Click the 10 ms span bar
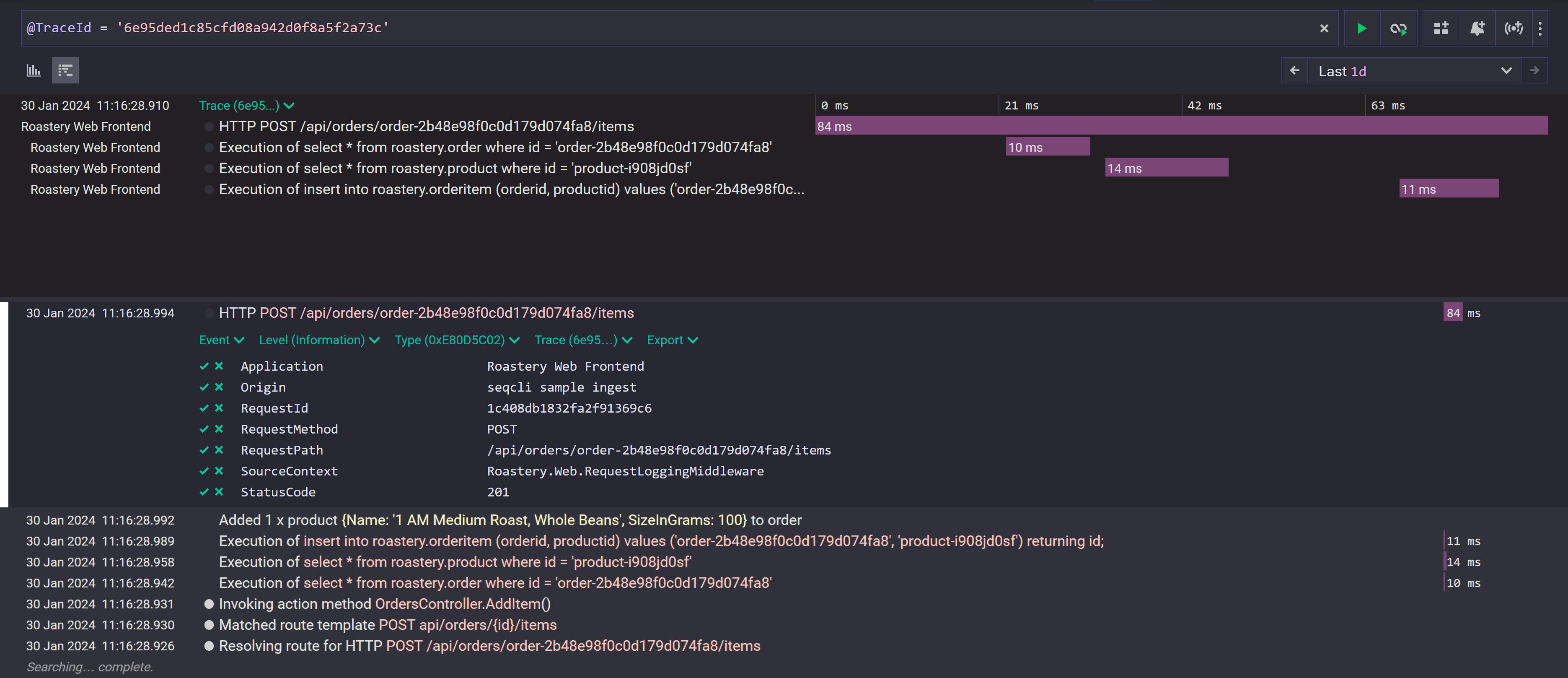The image size is (1568, 678). (x=1048, y=147)
